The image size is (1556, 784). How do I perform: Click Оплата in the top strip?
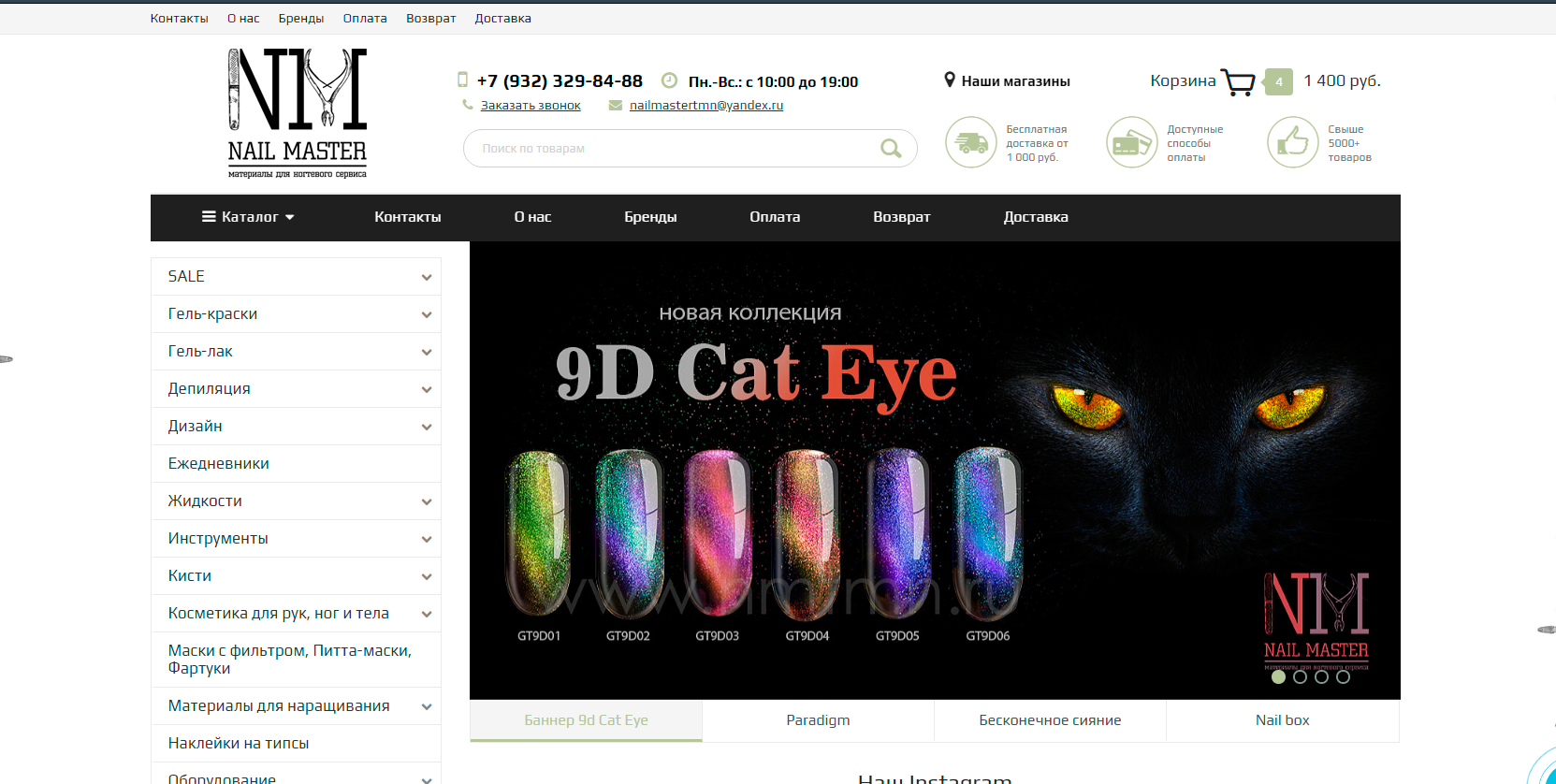coord(365,18)
